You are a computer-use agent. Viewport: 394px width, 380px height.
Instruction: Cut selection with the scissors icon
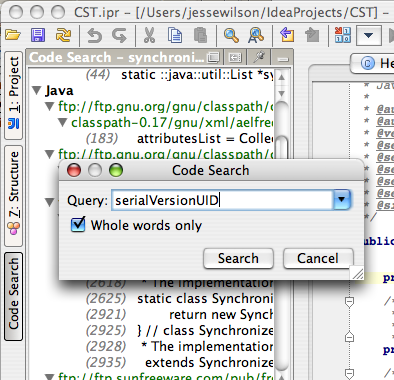(149, 35)
